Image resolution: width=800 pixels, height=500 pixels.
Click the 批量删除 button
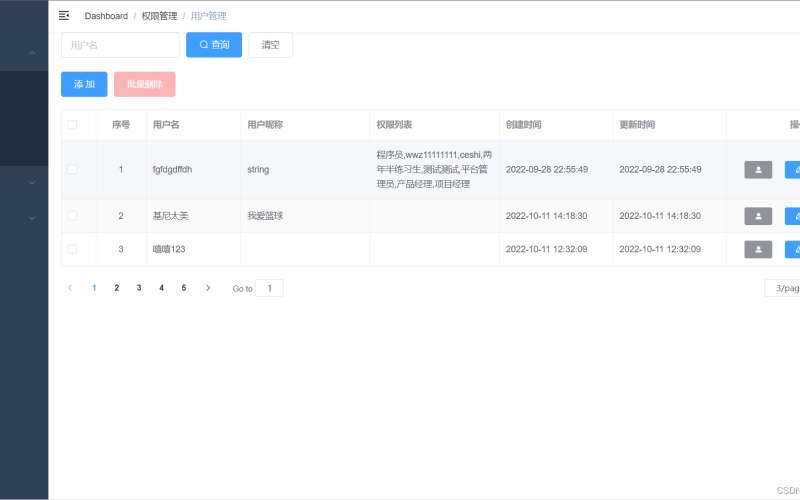(x=145, y=84)
